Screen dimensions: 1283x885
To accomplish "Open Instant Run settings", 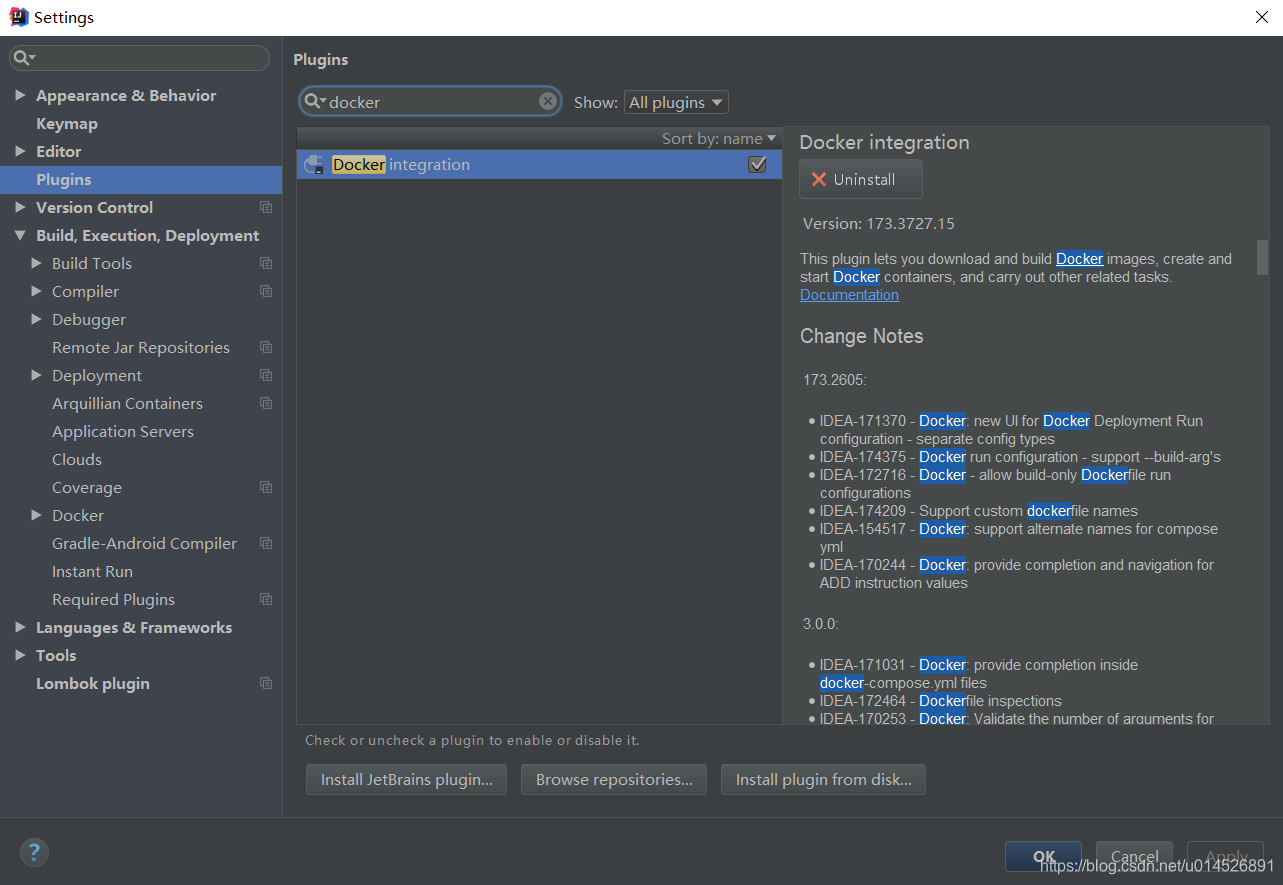I will (x=92, y=571).
